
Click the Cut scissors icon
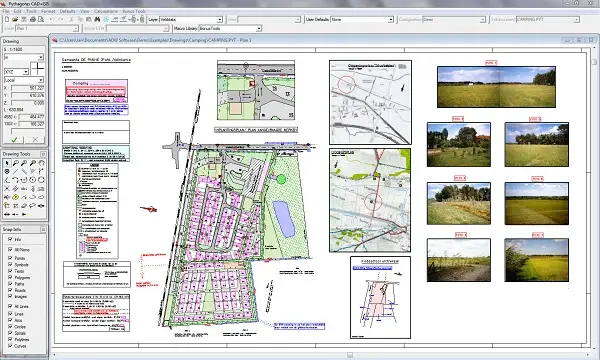coord(72,19)
